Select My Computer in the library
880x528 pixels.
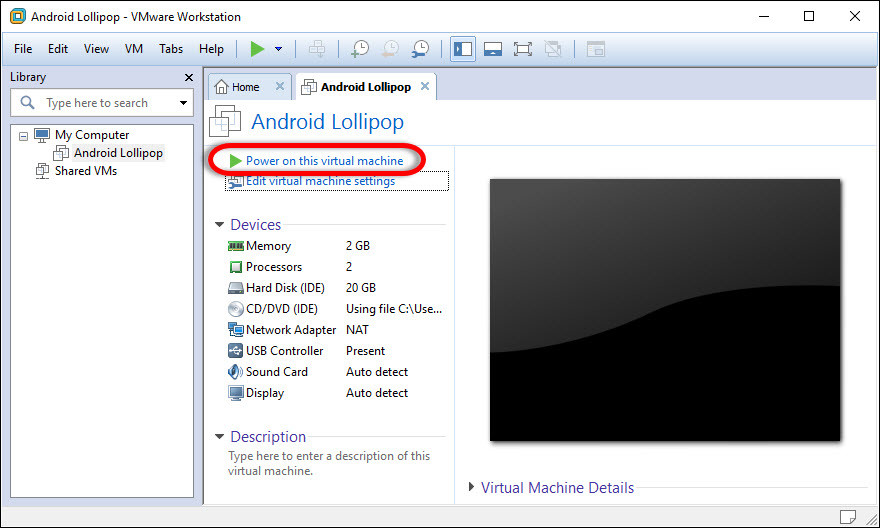(x=92, y=135)
